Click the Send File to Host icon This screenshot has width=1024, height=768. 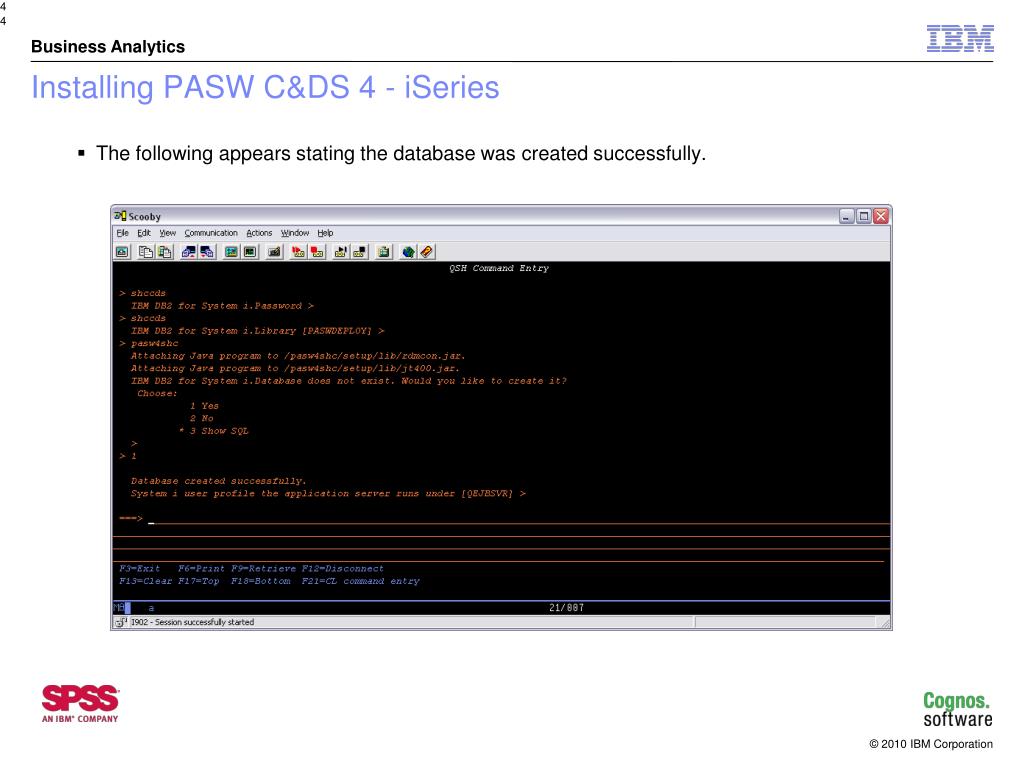click(189, 251)
